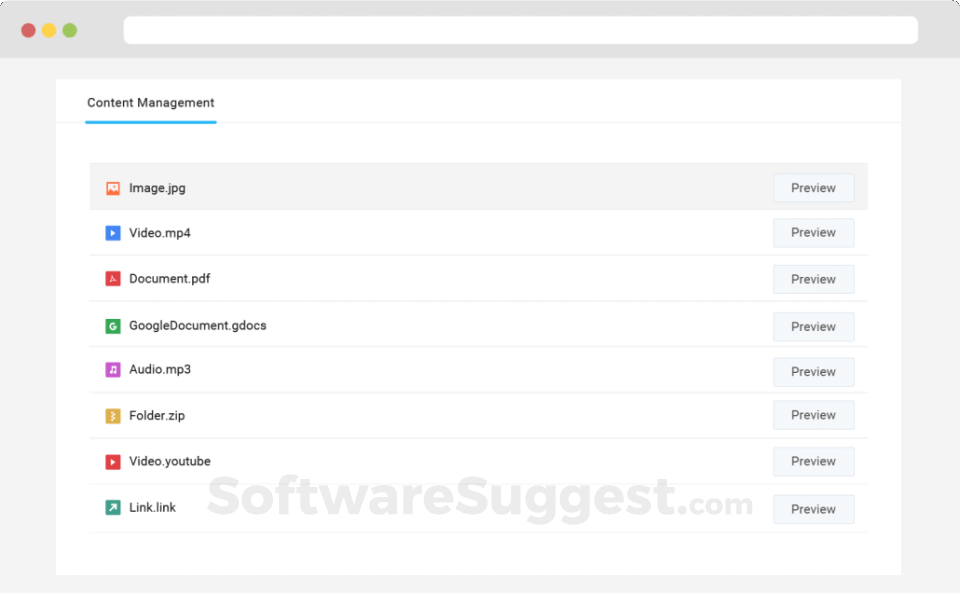Screen dimensions: 960x594
Task: Click the red PDF icon beside Document.pdf
Action: (113, 279)
